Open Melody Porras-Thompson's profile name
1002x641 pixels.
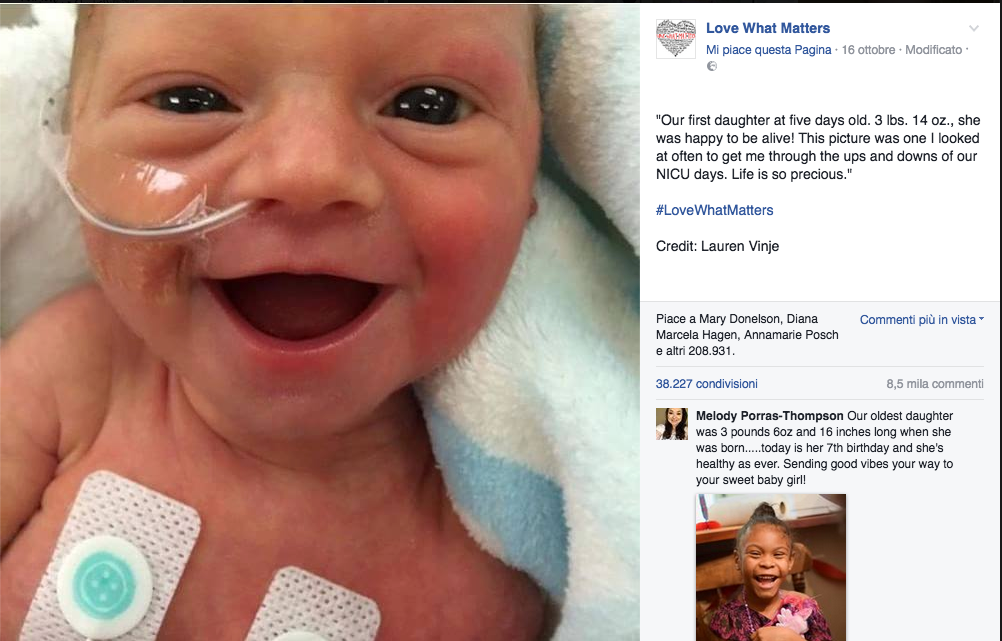(x=769, y=416)
